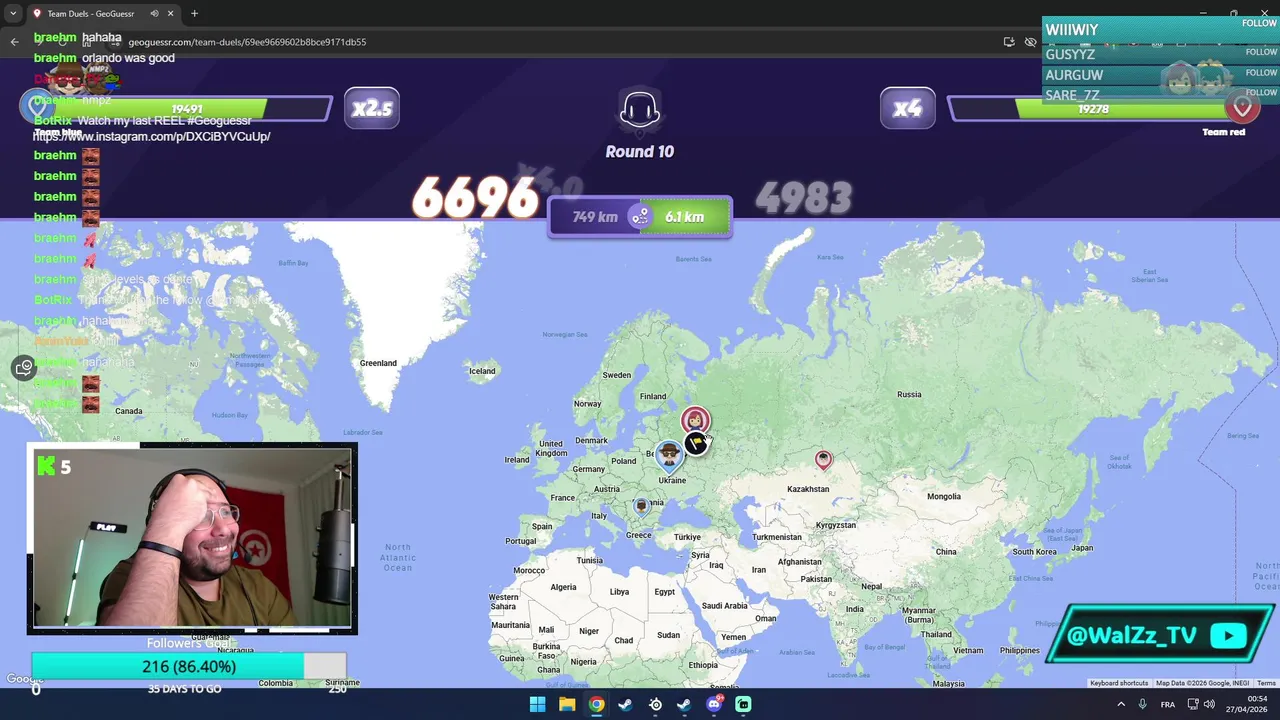Click the small avatar marker near Greece

[642, 507]
